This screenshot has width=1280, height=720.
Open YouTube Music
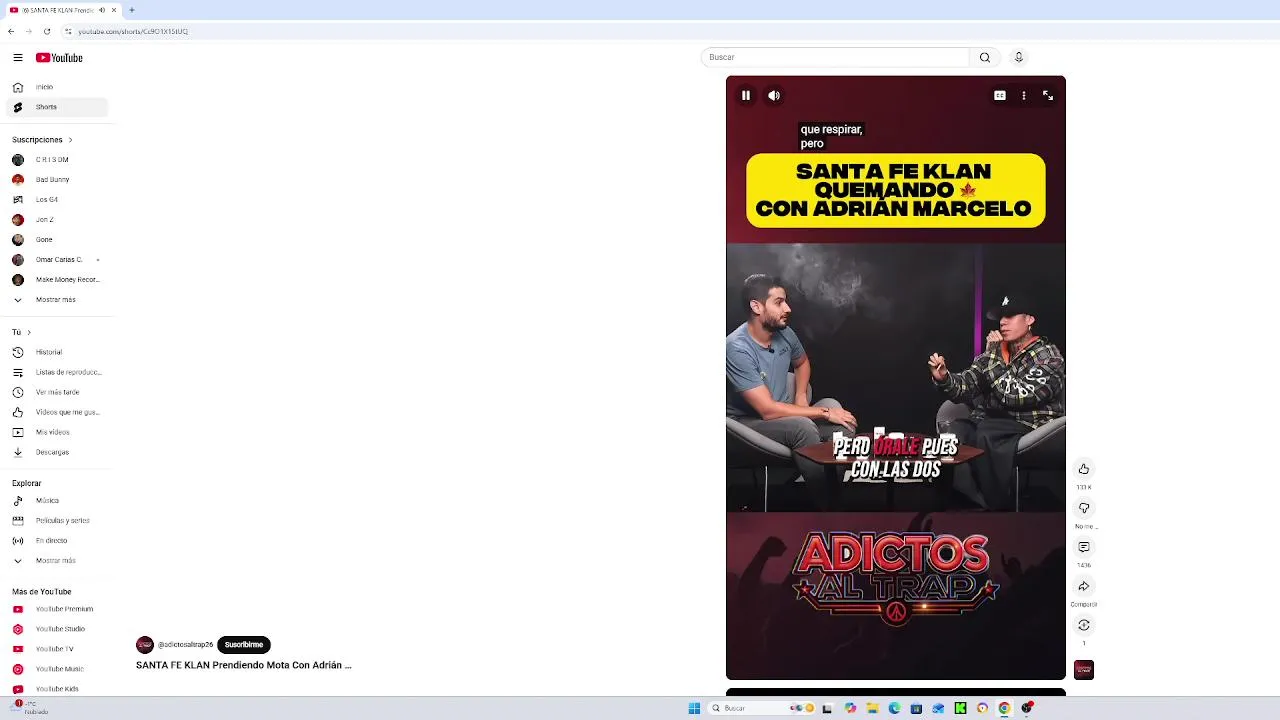(58, 669)
